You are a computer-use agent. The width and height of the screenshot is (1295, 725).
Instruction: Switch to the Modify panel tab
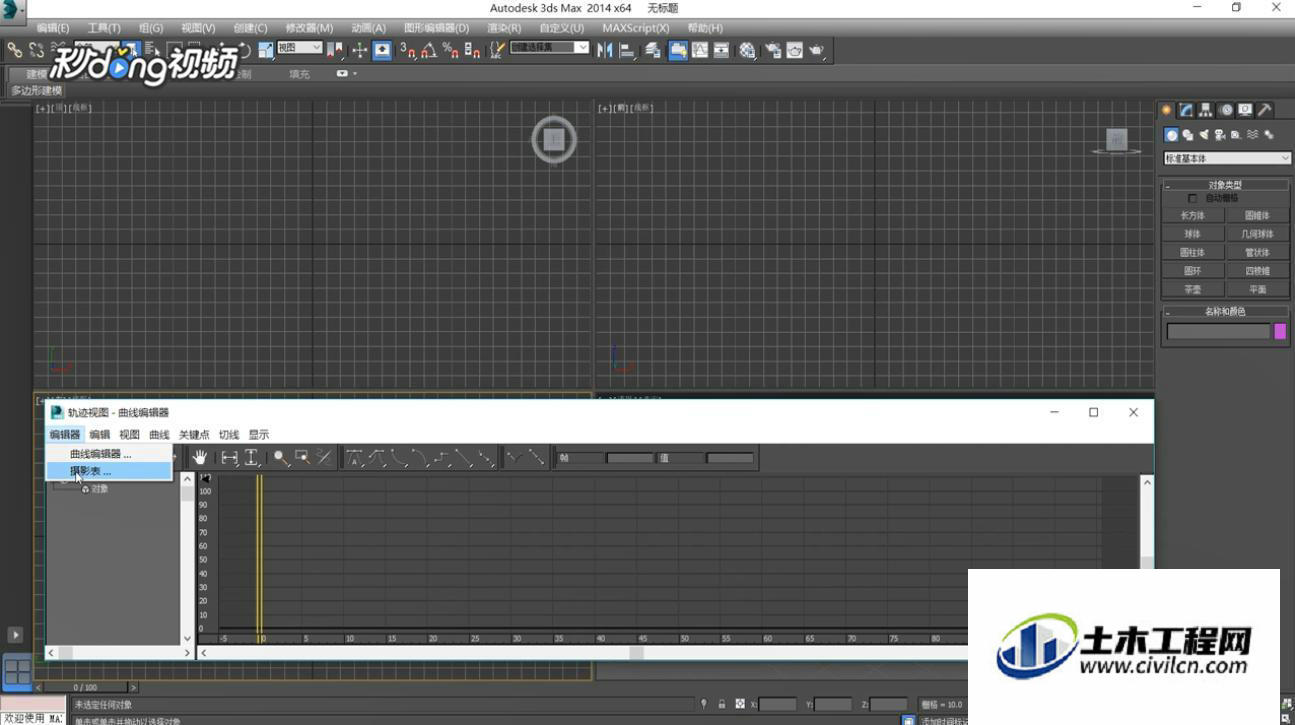pyautogui.click(x=1186, y=110)
